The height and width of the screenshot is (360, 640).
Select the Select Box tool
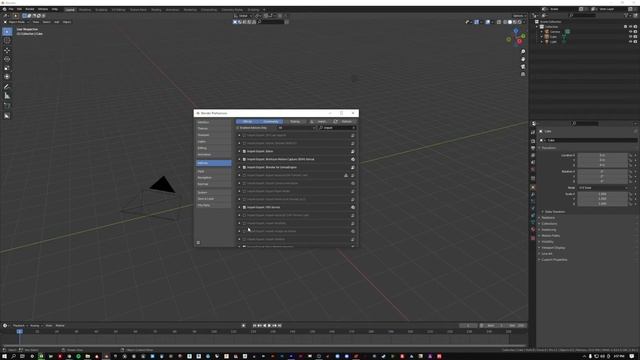click(x=7, y=31)
